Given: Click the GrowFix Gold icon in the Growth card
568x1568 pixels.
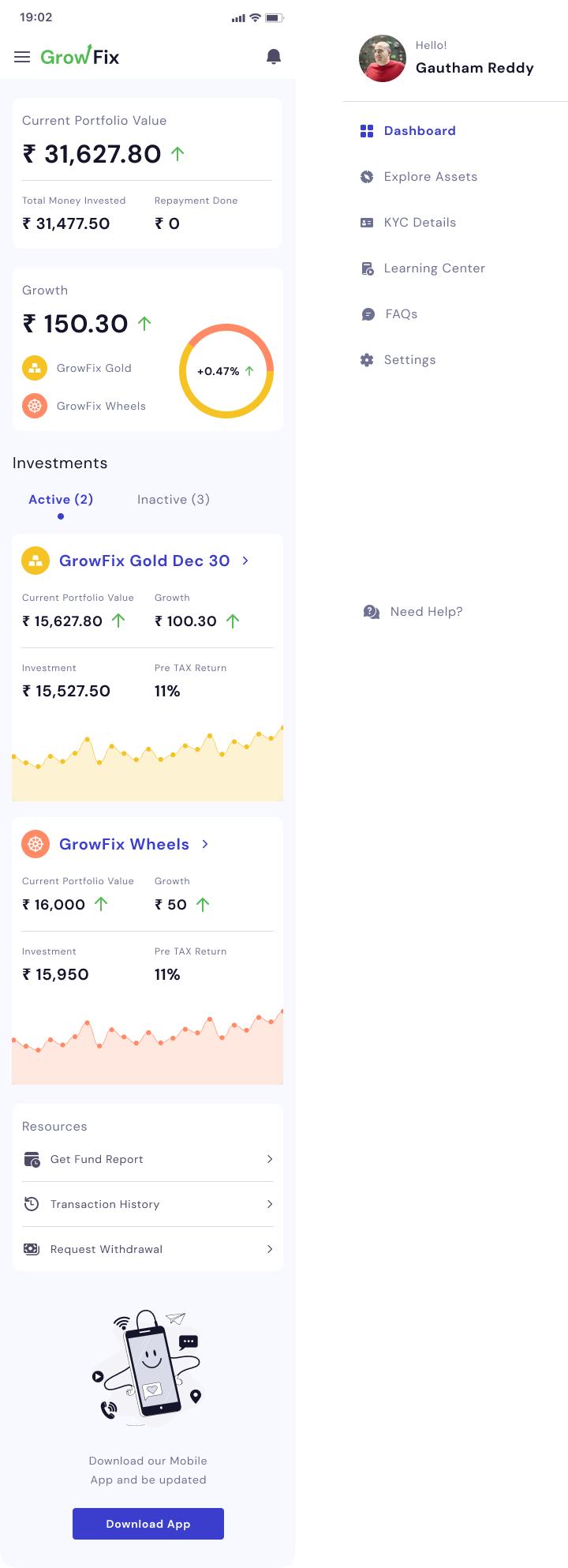Looking at the screenshot, I should 35,368.
